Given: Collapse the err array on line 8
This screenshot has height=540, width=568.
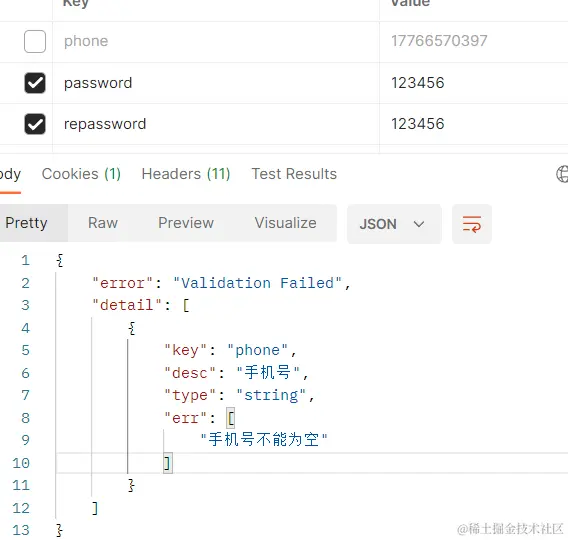Looking at the screenshot, I should click(231, 418).
